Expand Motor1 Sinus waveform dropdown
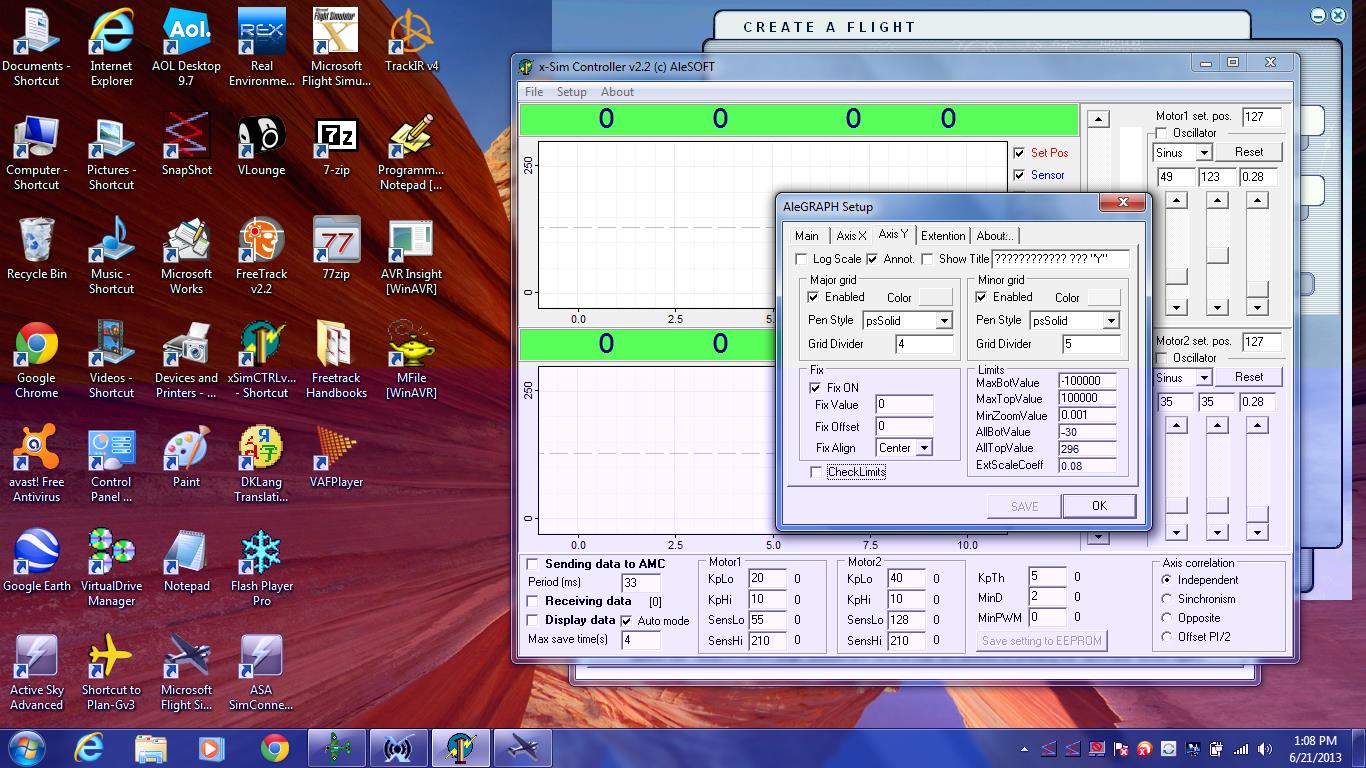Image resolution: width=1366 pixels, height=768 pixels. 1203,153
